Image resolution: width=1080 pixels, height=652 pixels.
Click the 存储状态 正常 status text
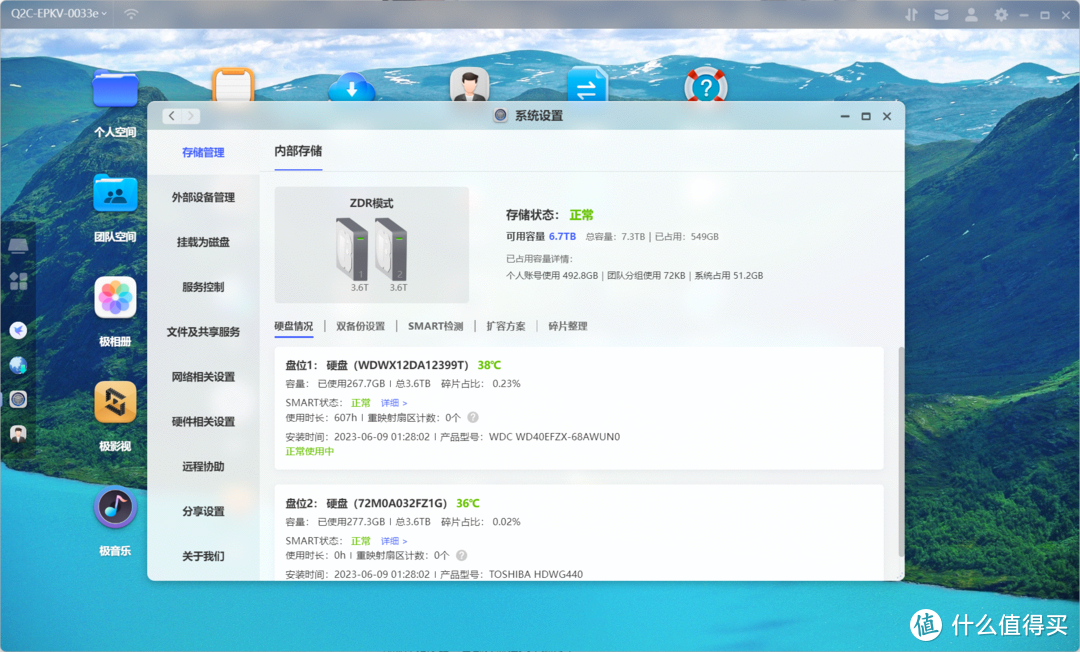[x=581, y=215]
